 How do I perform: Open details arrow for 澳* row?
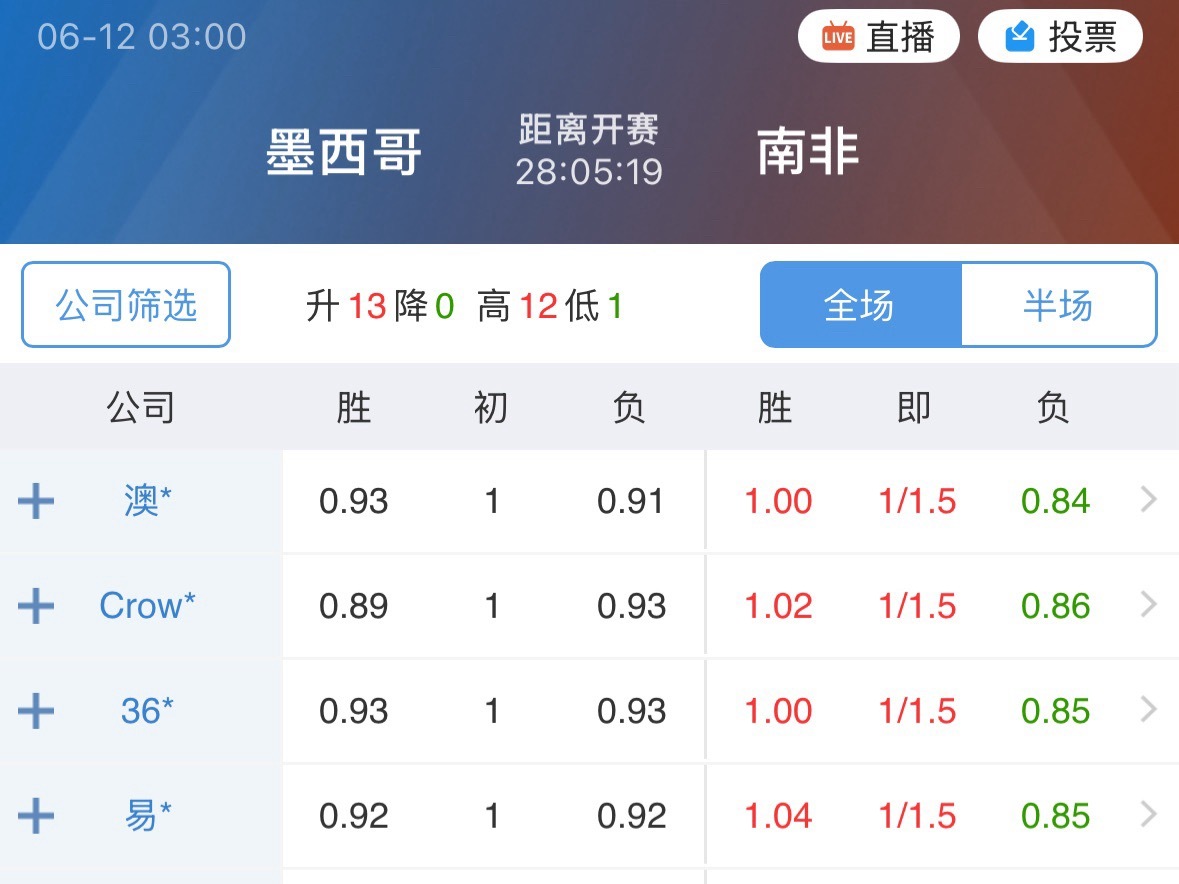tap(1148, 499)
